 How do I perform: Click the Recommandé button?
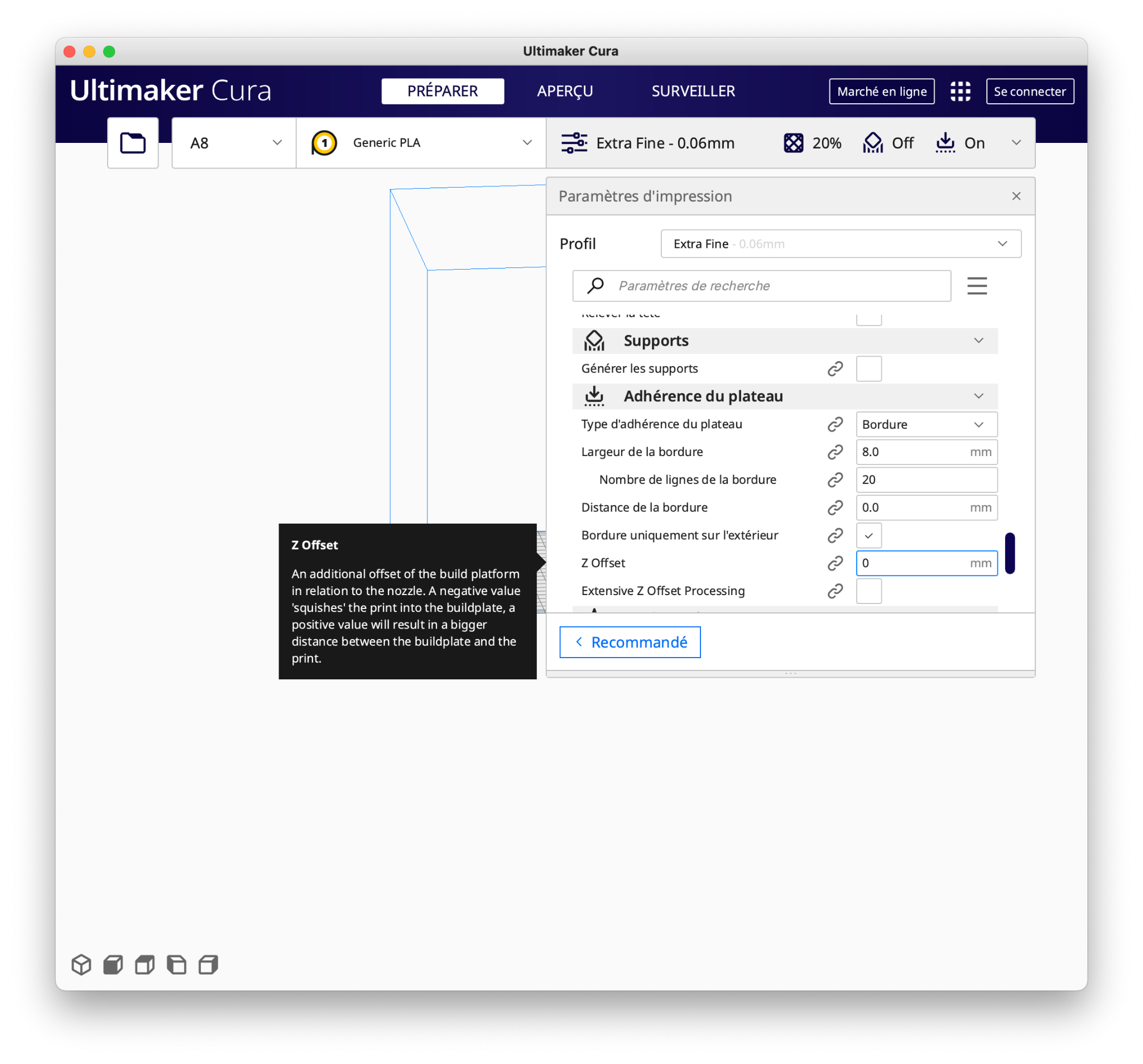point(630,643)
